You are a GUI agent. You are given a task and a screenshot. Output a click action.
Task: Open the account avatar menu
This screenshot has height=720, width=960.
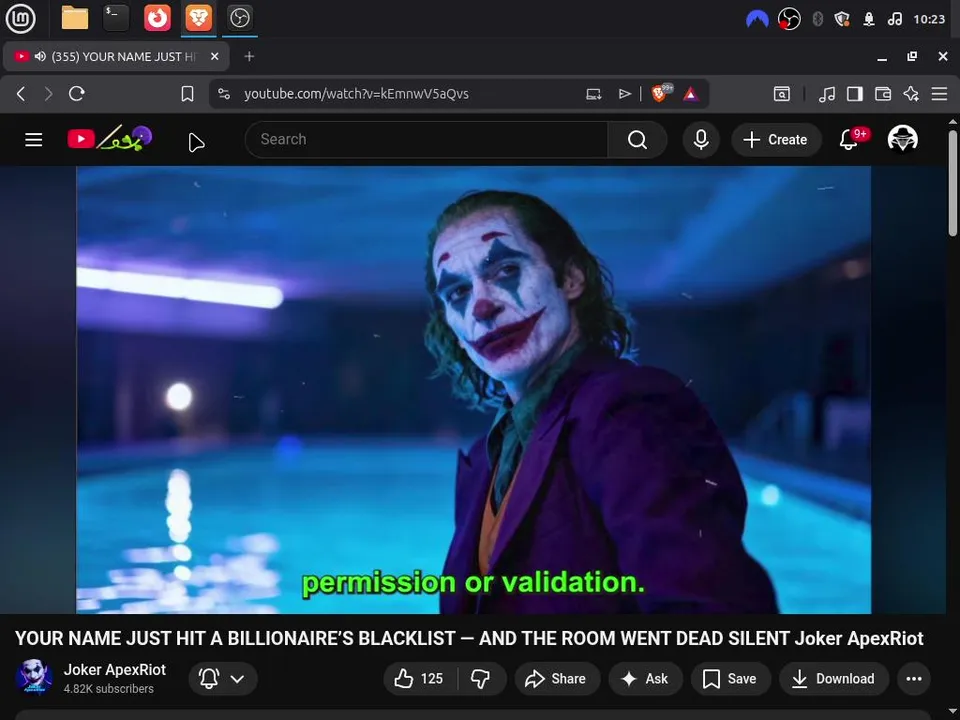click(902, 139)
